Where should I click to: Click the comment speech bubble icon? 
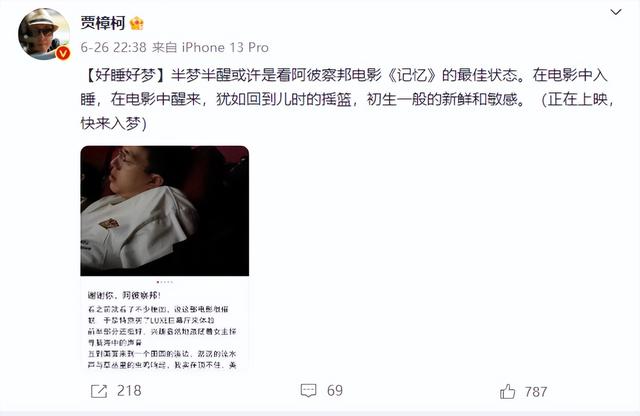coord(308,391)
